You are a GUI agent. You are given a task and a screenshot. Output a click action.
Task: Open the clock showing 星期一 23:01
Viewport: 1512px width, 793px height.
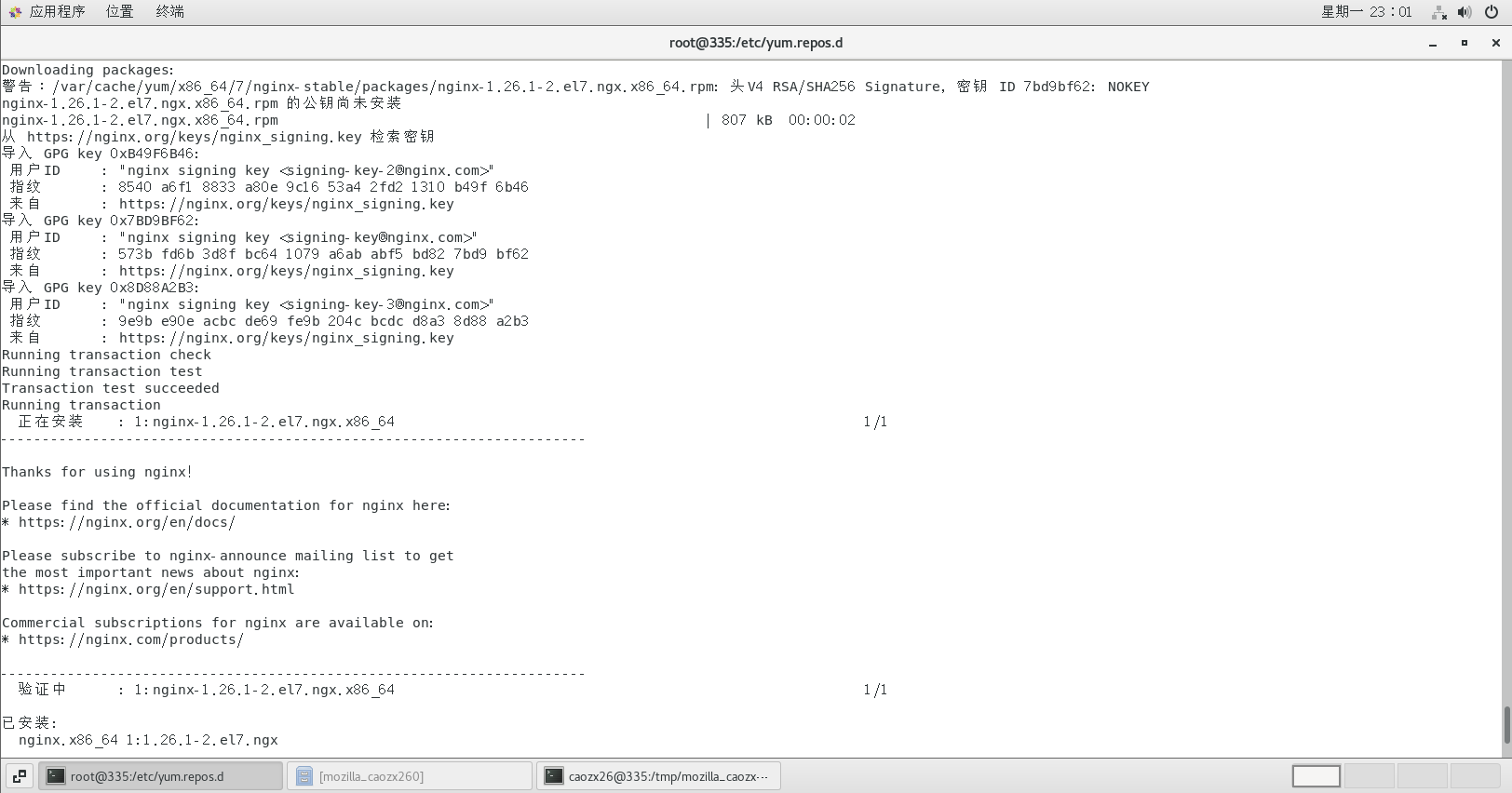[x=1366, y=12]
